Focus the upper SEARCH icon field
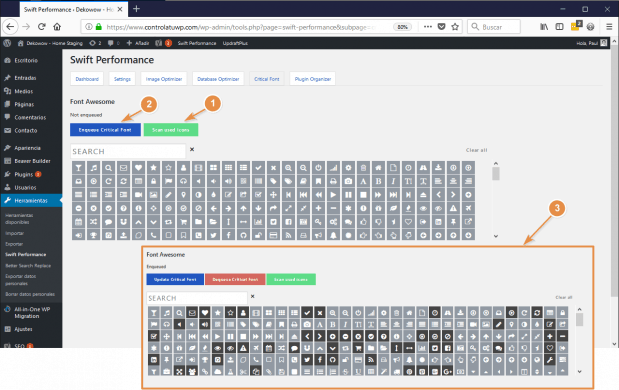 [128, 152]
